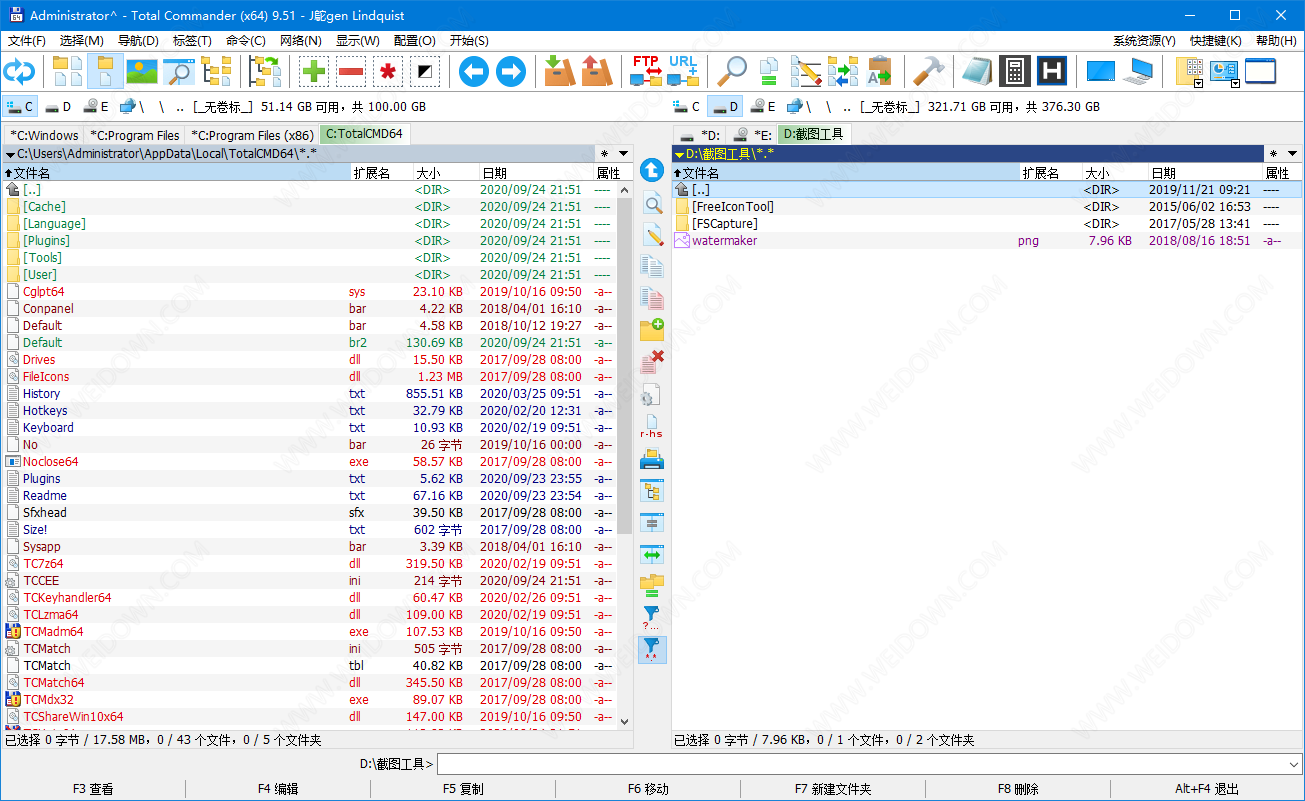
Task: Open left panel directory history dropdown arrow
Action: [624, 154]
